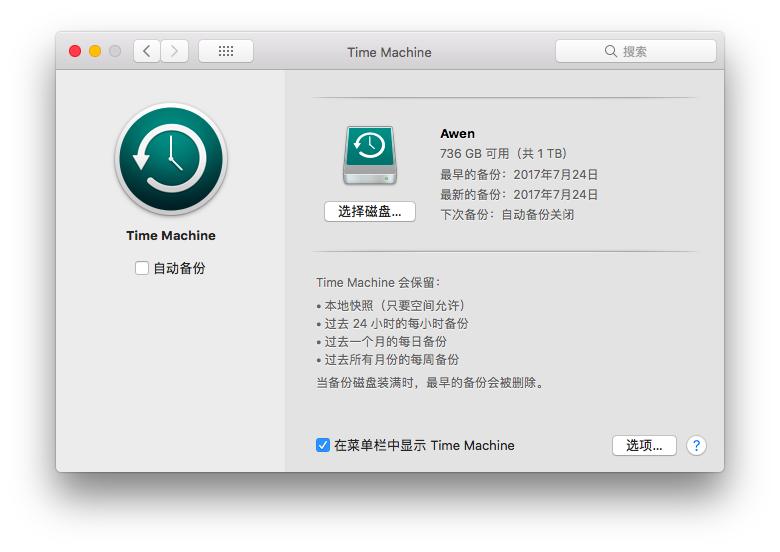The width and height of the screenshot is (780, 552).
Task: Show all preferences via the grid button
Action: (x=226, y=51)
